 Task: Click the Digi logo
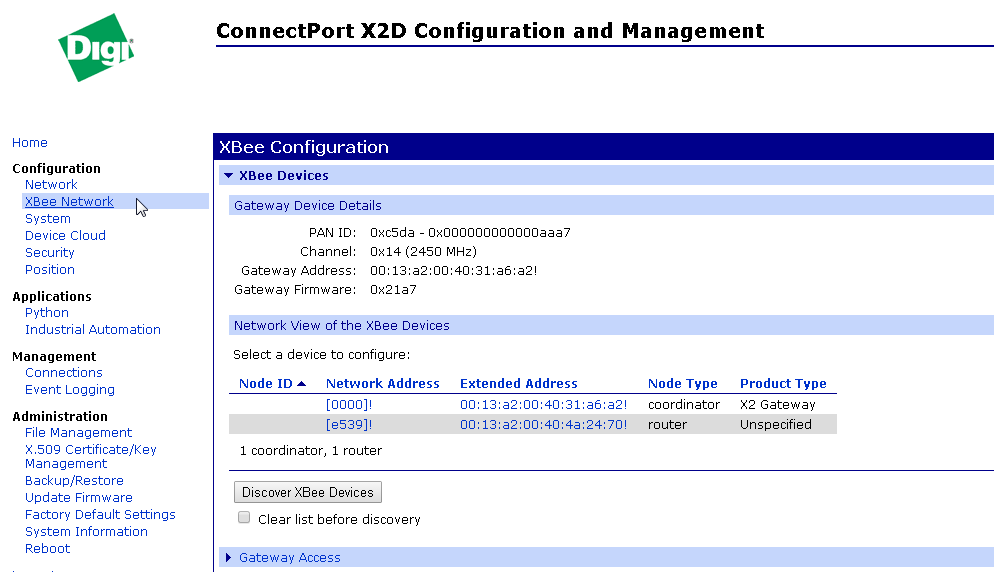pos(96,47)
